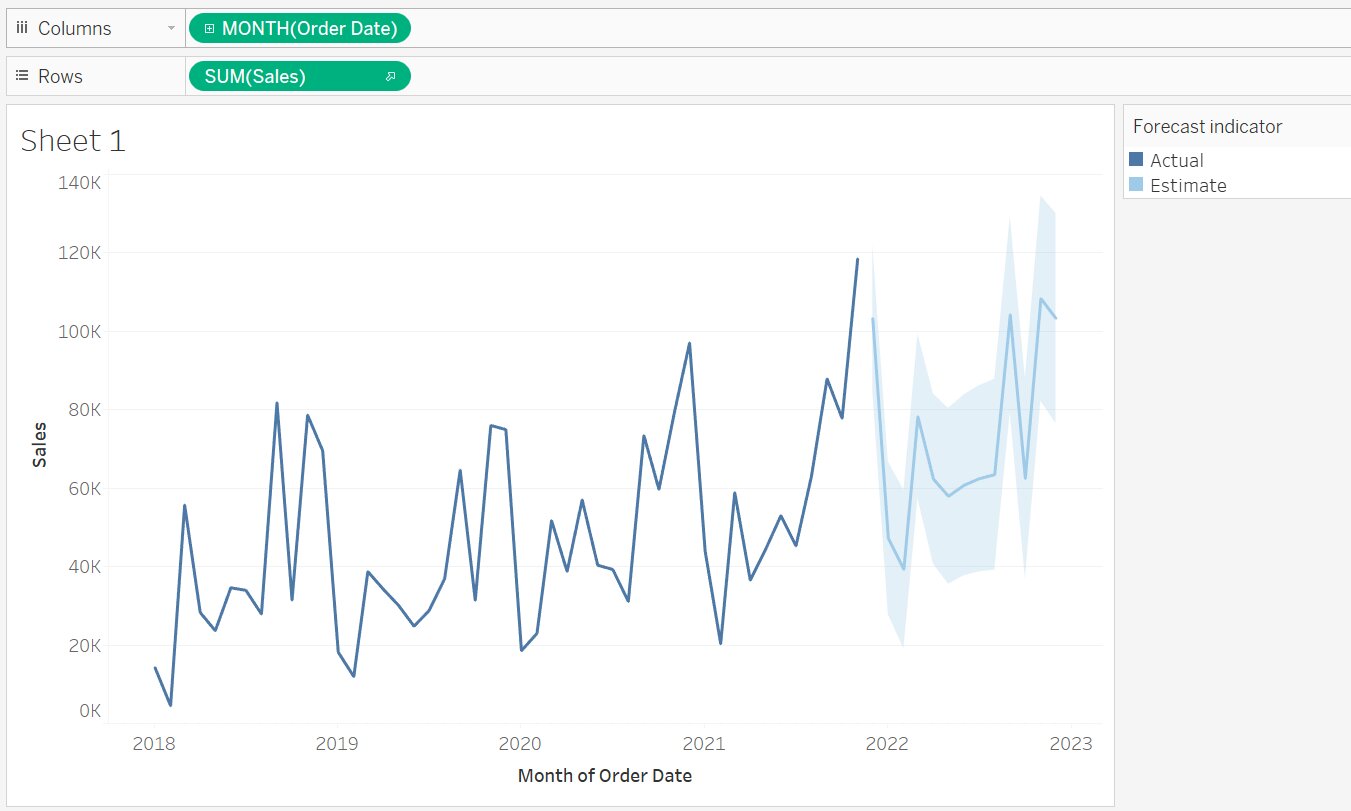
Task: Click the Columns shelf icon
Action: point(22,29)
